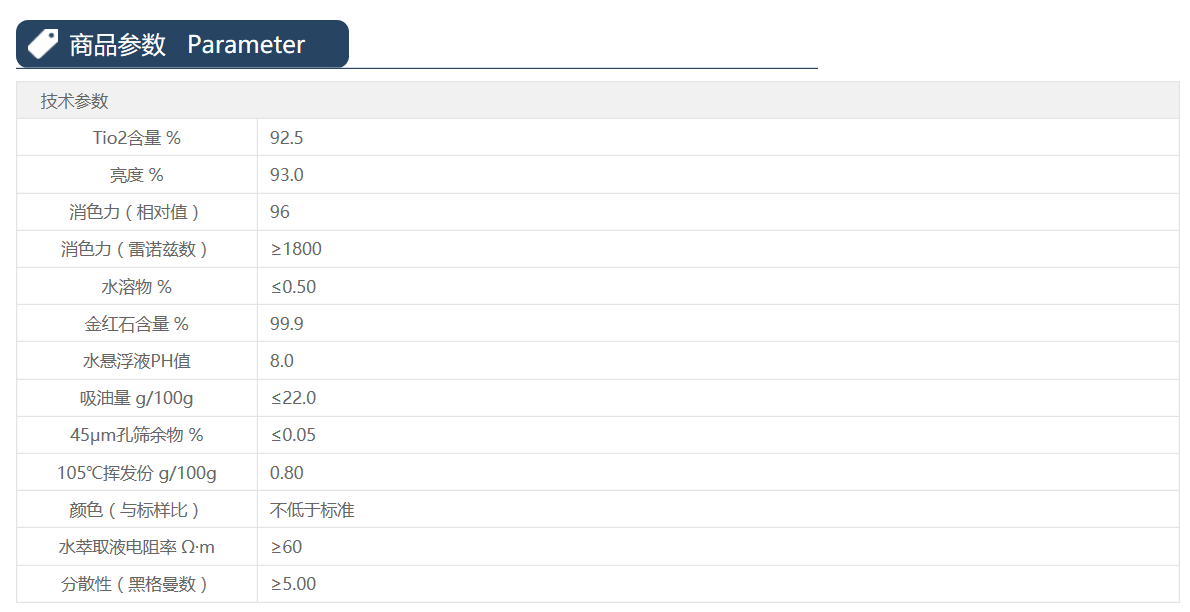This screenshot has width=1190, height=612.
Task: Click the 水萃取液电阻率 Ω·m label
Action: click(x=137, y=547)
